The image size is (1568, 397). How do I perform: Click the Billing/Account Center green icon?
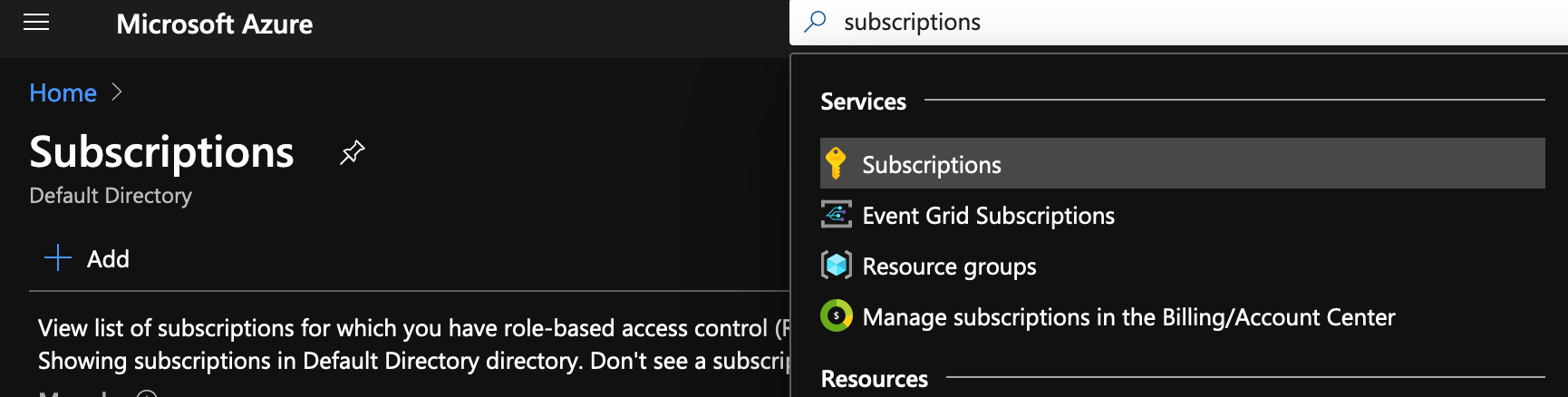[836, 316]
